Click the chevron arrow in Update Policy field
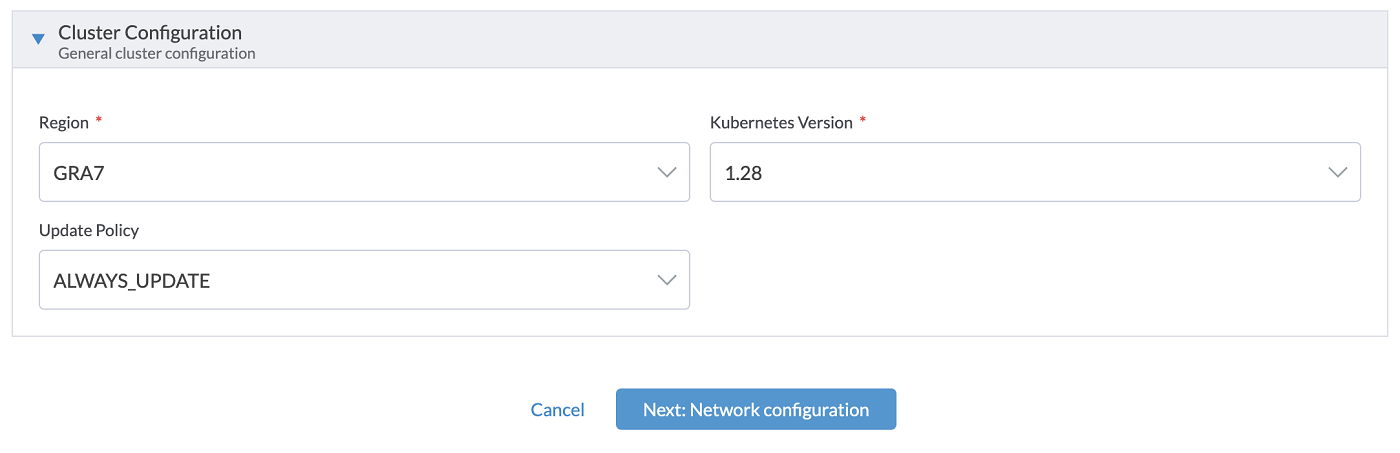The width and height of the screenshot is (1400, 453). tap(667, 280)
